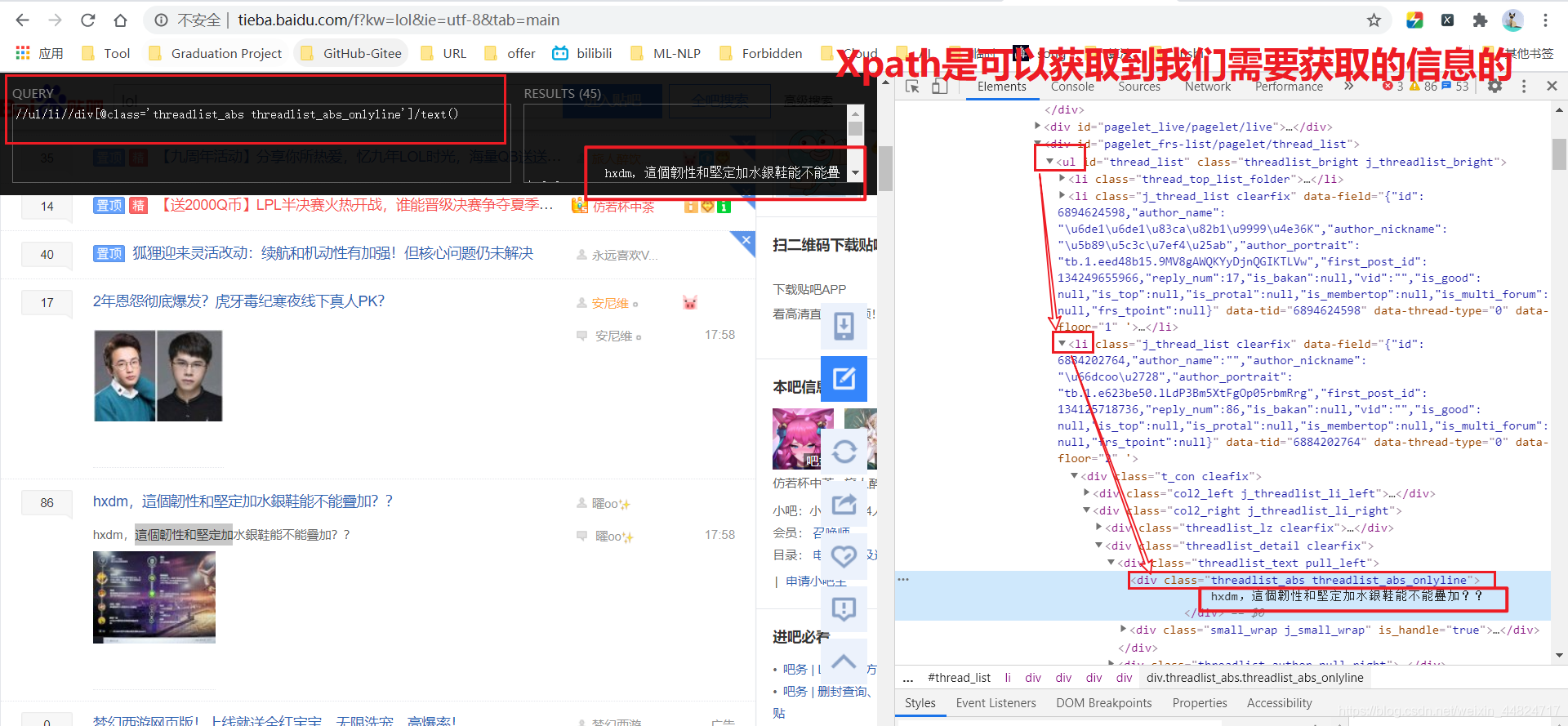Expand the pagelet_live div node
Screen dimensions: 1568x726
tap(1038, 127)
